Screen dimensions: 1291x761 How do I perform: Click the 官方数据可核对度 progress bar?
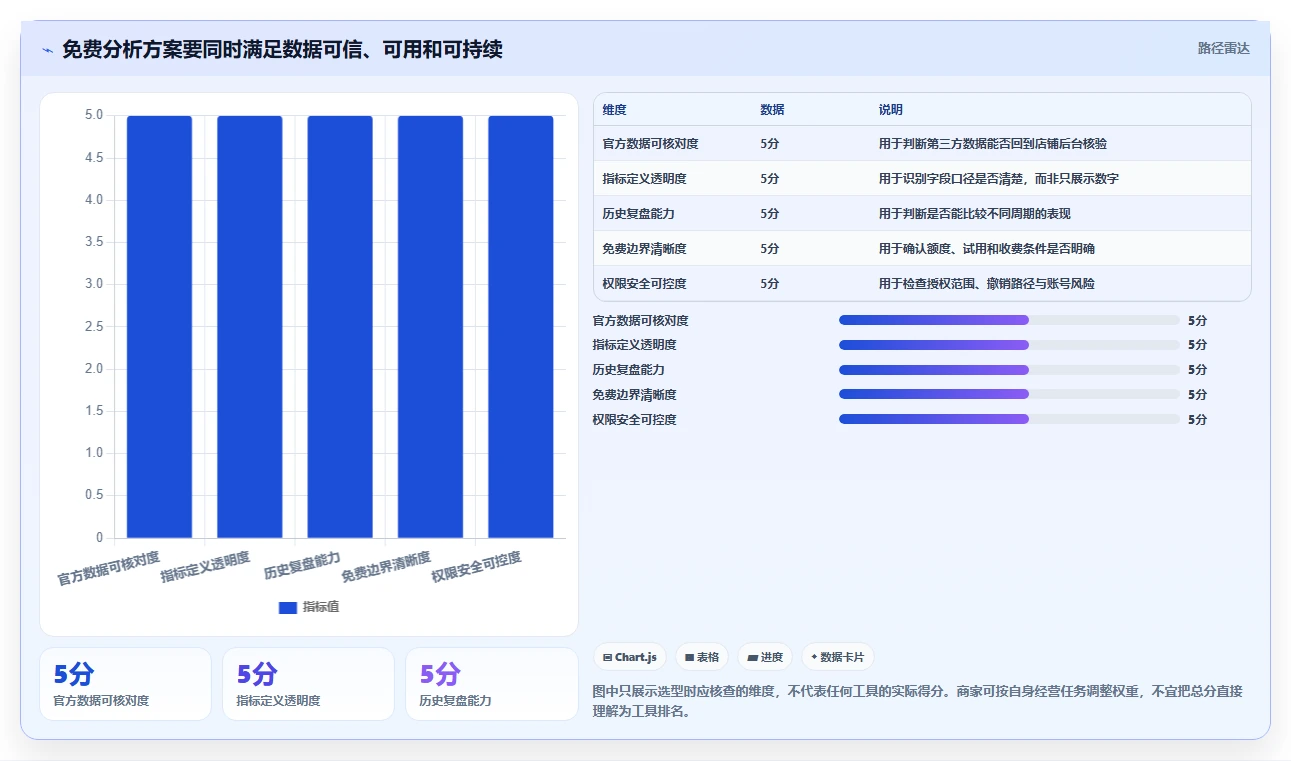point(1009,320)
